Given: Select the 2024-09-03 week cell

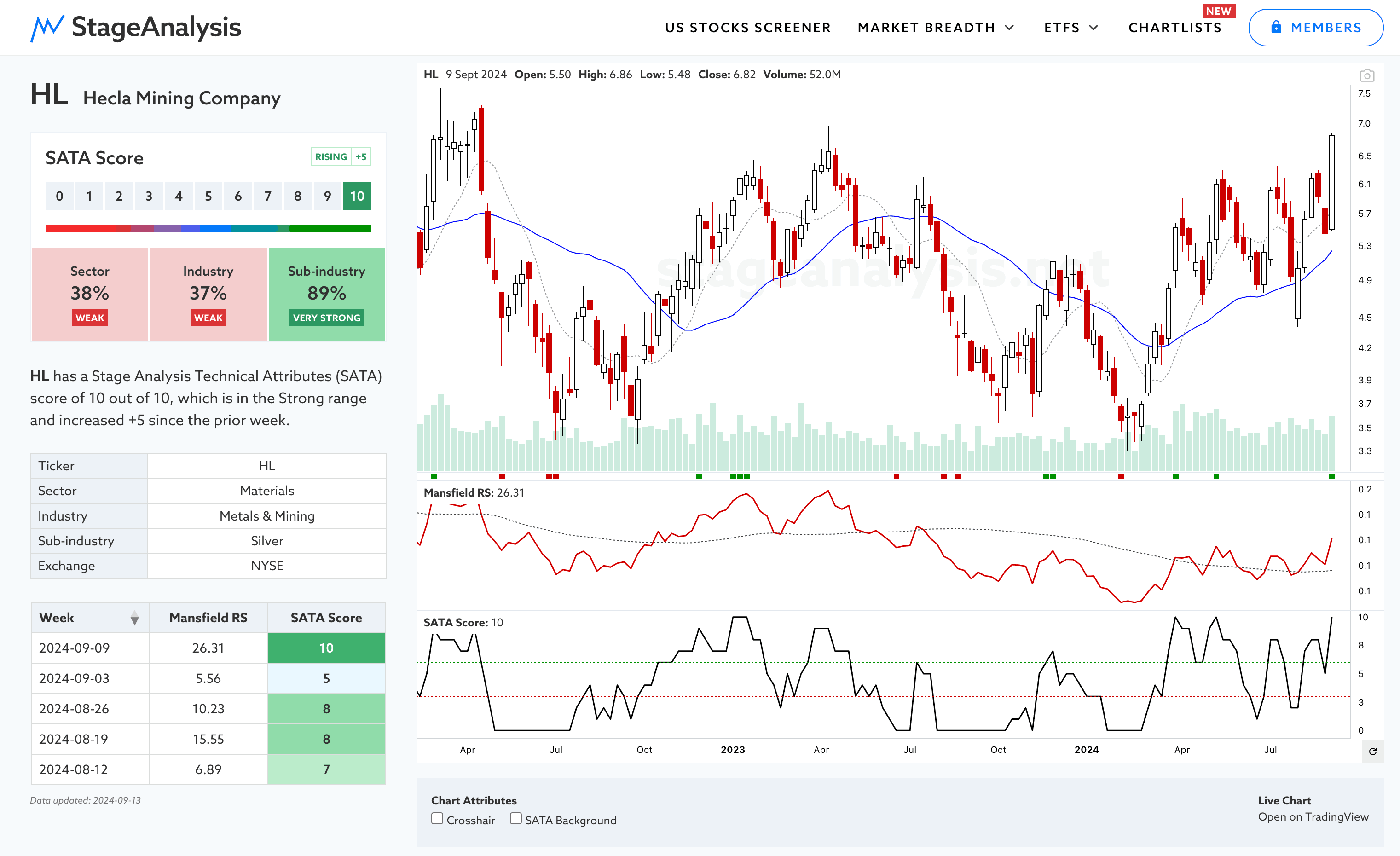Looking at the screenshot, I should 90,678.
